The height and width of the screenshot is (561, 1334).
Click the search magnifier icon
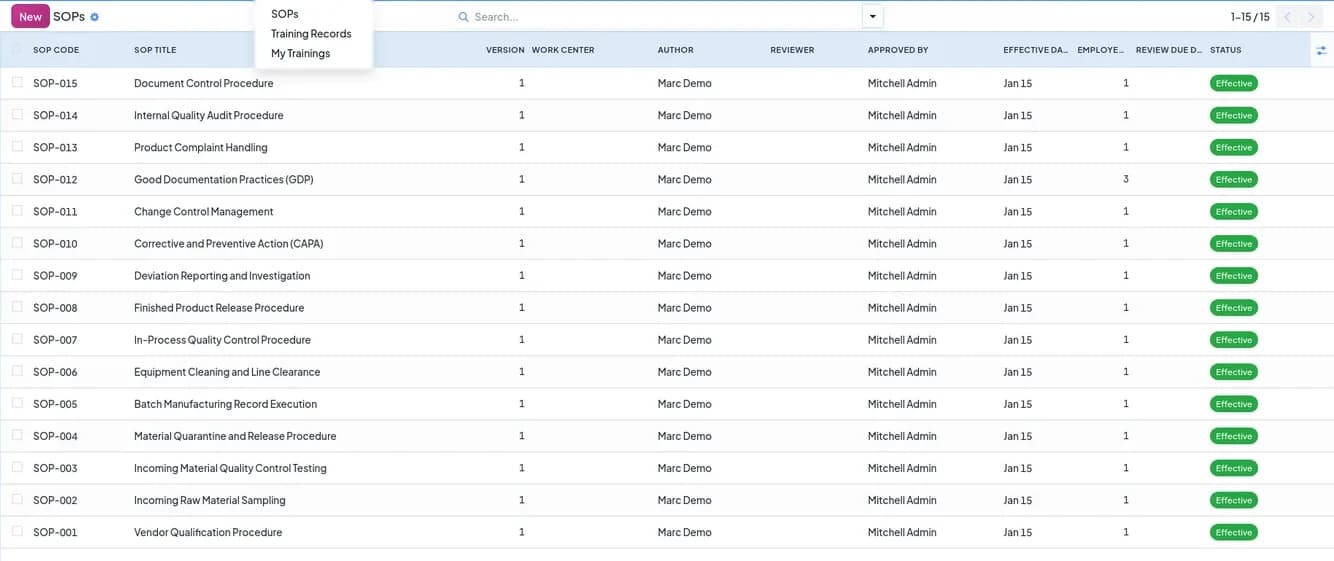[x=463, y=17]
